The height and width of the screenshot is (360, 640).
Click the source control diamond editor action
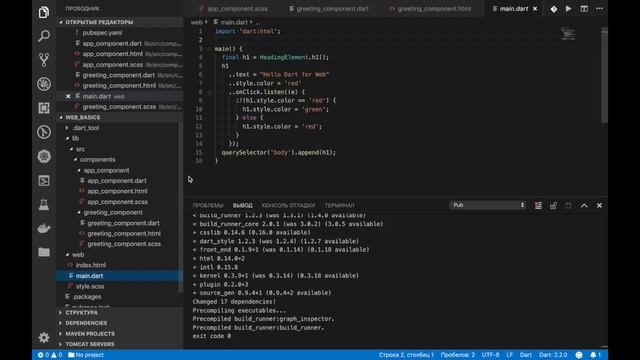pos(553,9)
